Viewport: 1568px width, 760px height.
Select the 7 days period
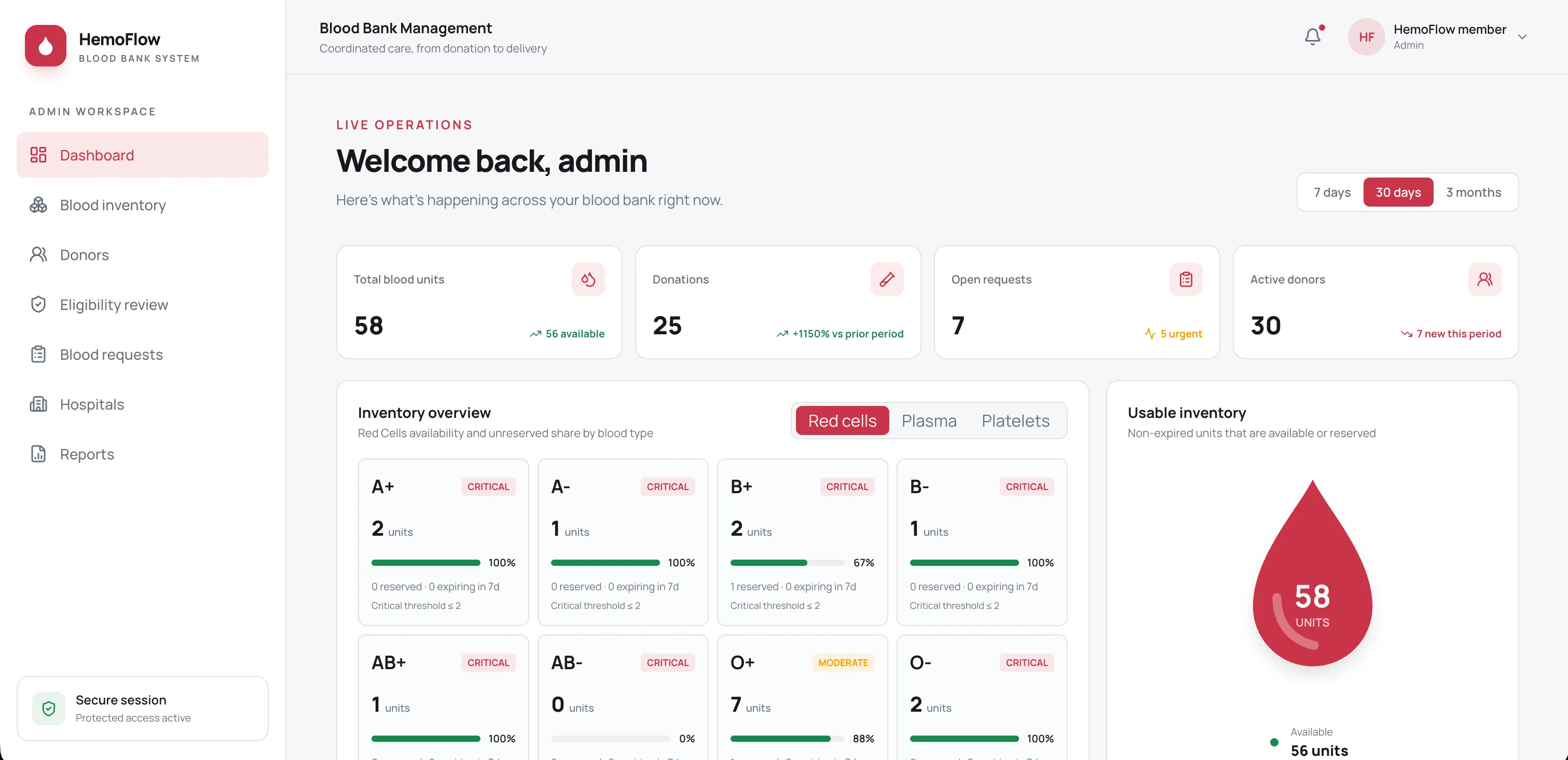(1332, 193)
